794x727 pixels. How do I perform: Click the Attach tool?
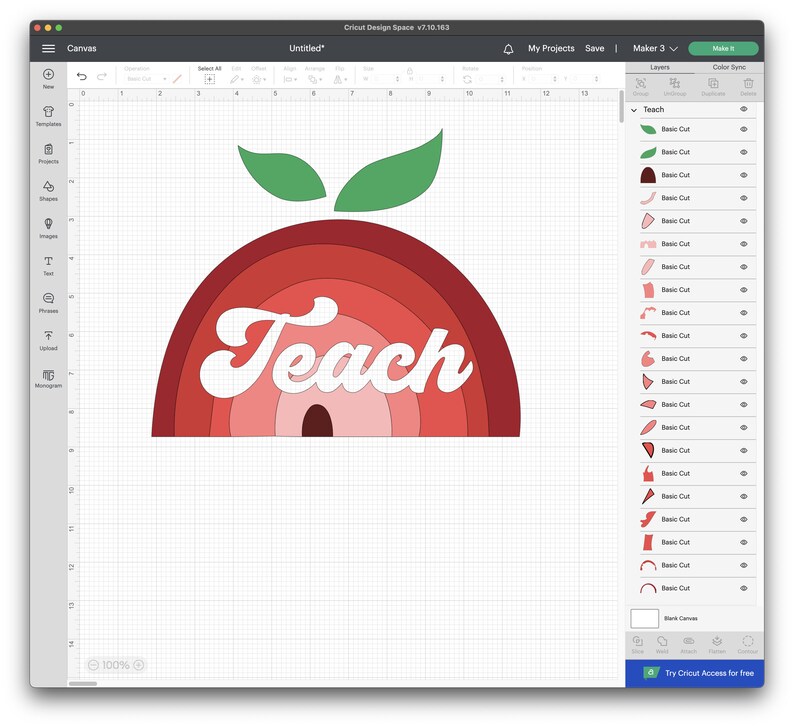[x=689, y=644]
